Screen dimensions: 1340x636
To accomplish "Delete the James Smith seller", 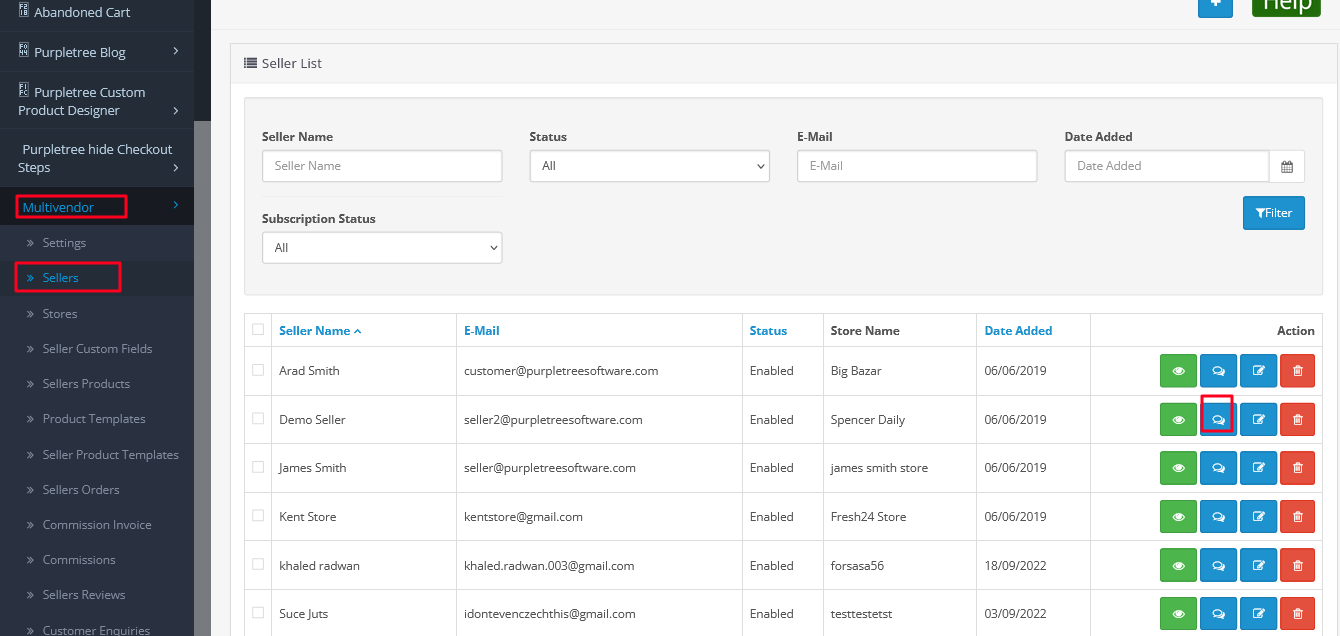I will point(1298,468).
